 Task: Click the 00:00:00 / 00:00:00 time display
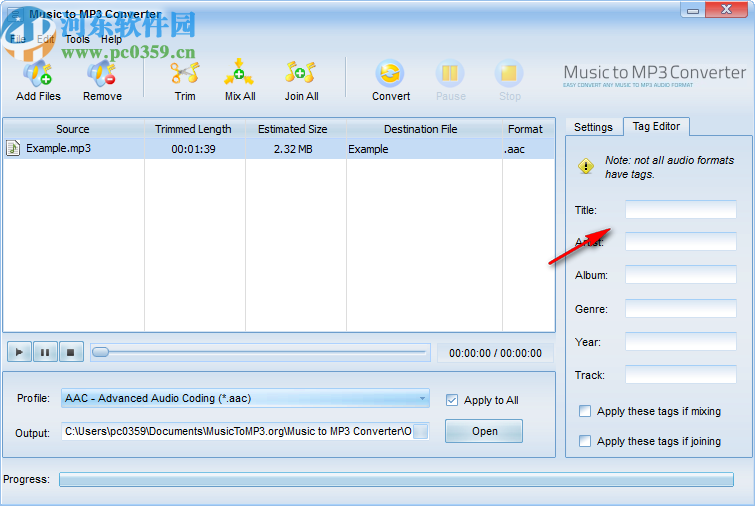click(x=495, y=353)
